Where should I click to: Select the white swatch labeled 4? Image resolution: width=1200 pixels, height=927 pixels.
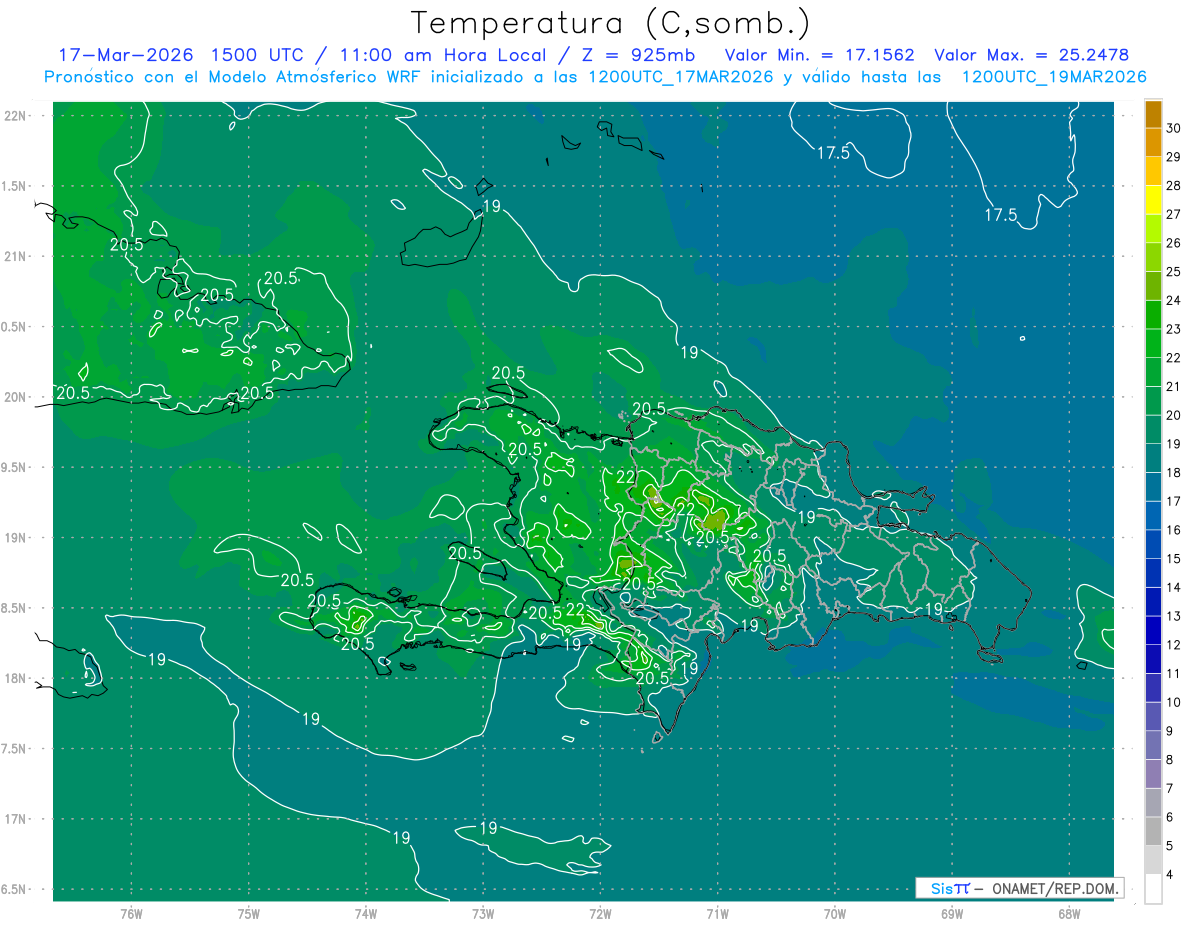tap(1153, 889)
